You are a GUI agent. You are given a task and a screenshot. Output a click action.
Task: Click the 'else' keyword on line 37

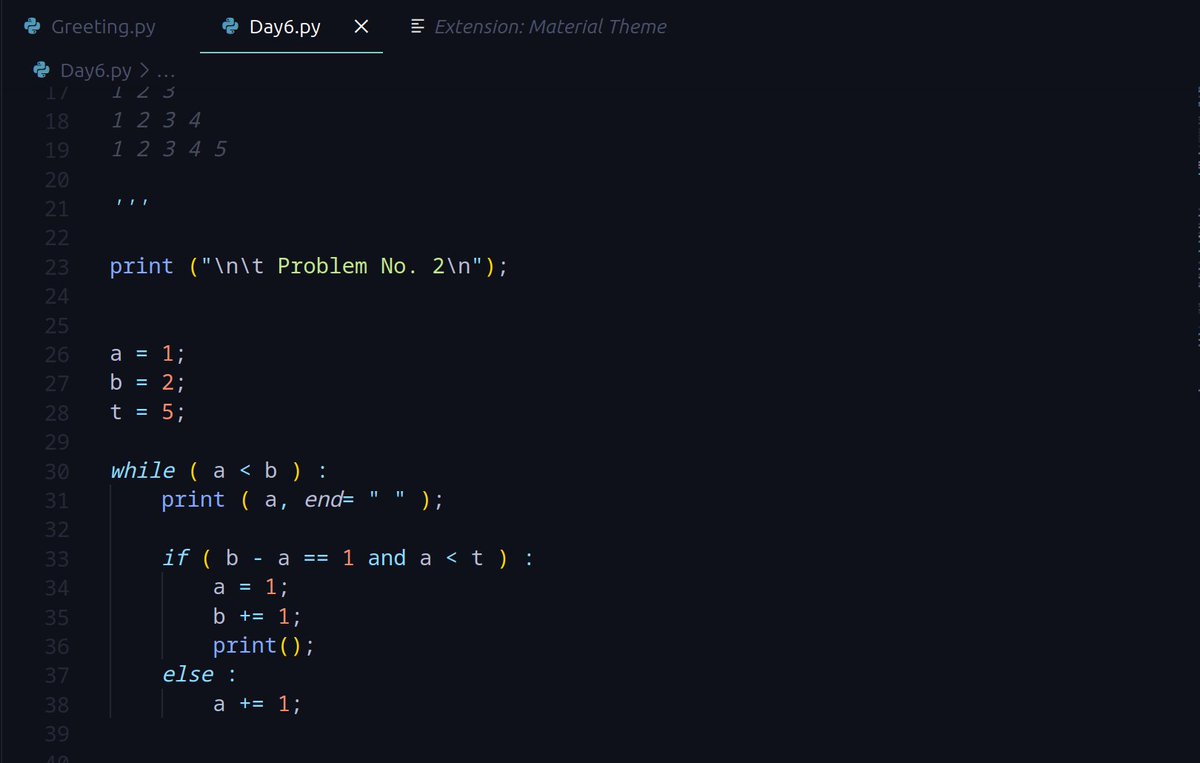pos(188,675)
